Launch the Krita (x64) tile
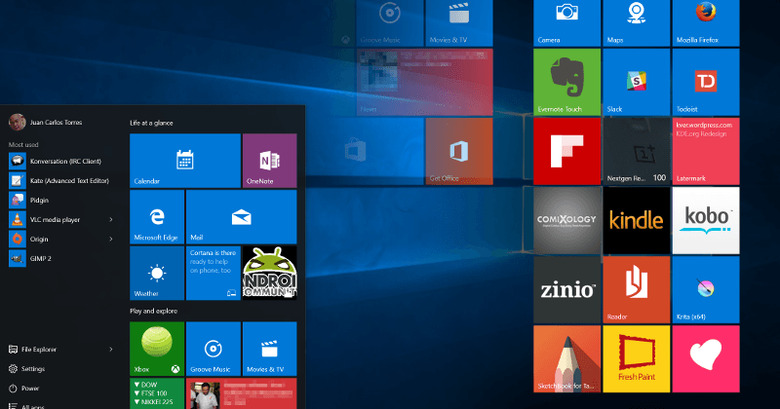This screenshot has height=409, width=780. 706,290
